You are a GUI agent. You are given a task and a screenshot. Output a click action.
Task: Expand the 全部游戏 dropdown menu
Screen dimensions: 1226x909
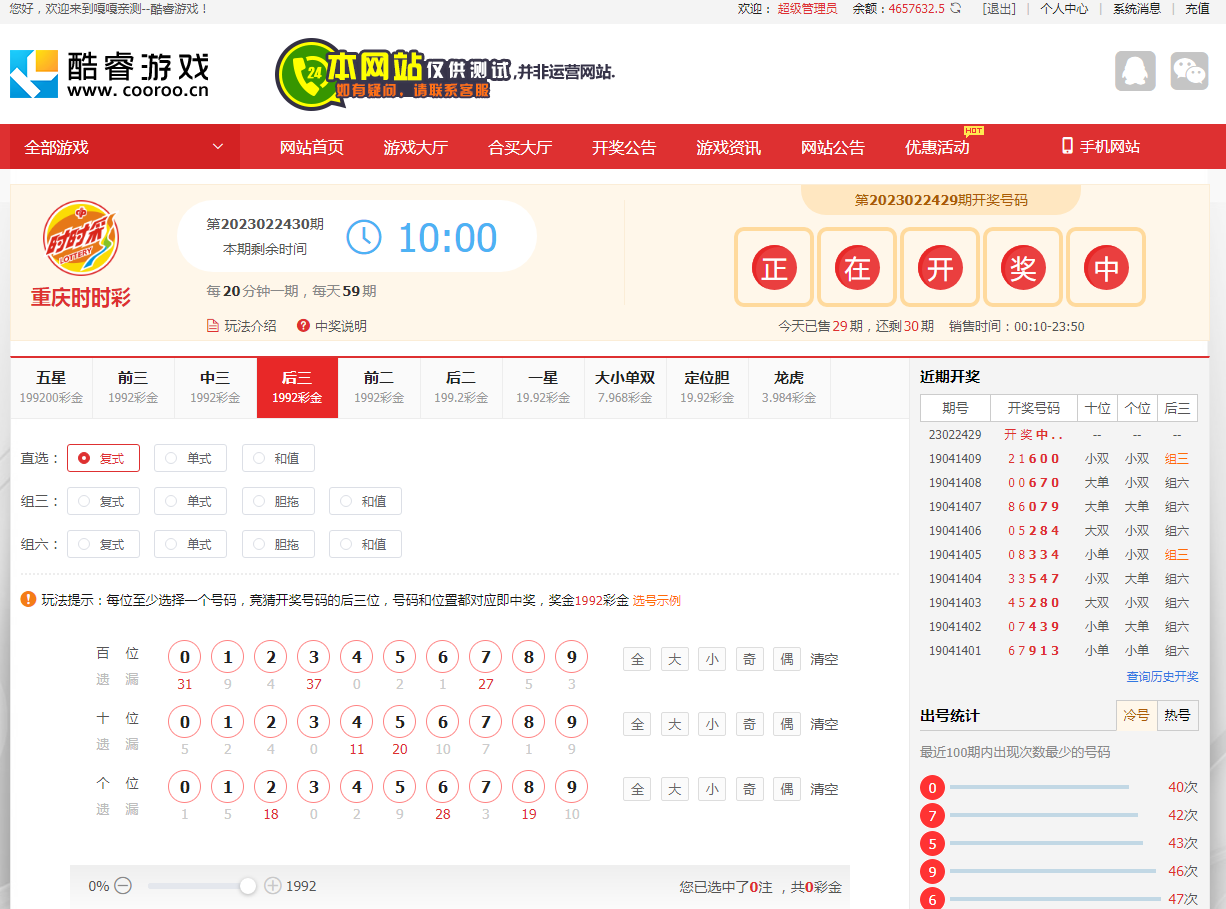[x=124, y=147]
